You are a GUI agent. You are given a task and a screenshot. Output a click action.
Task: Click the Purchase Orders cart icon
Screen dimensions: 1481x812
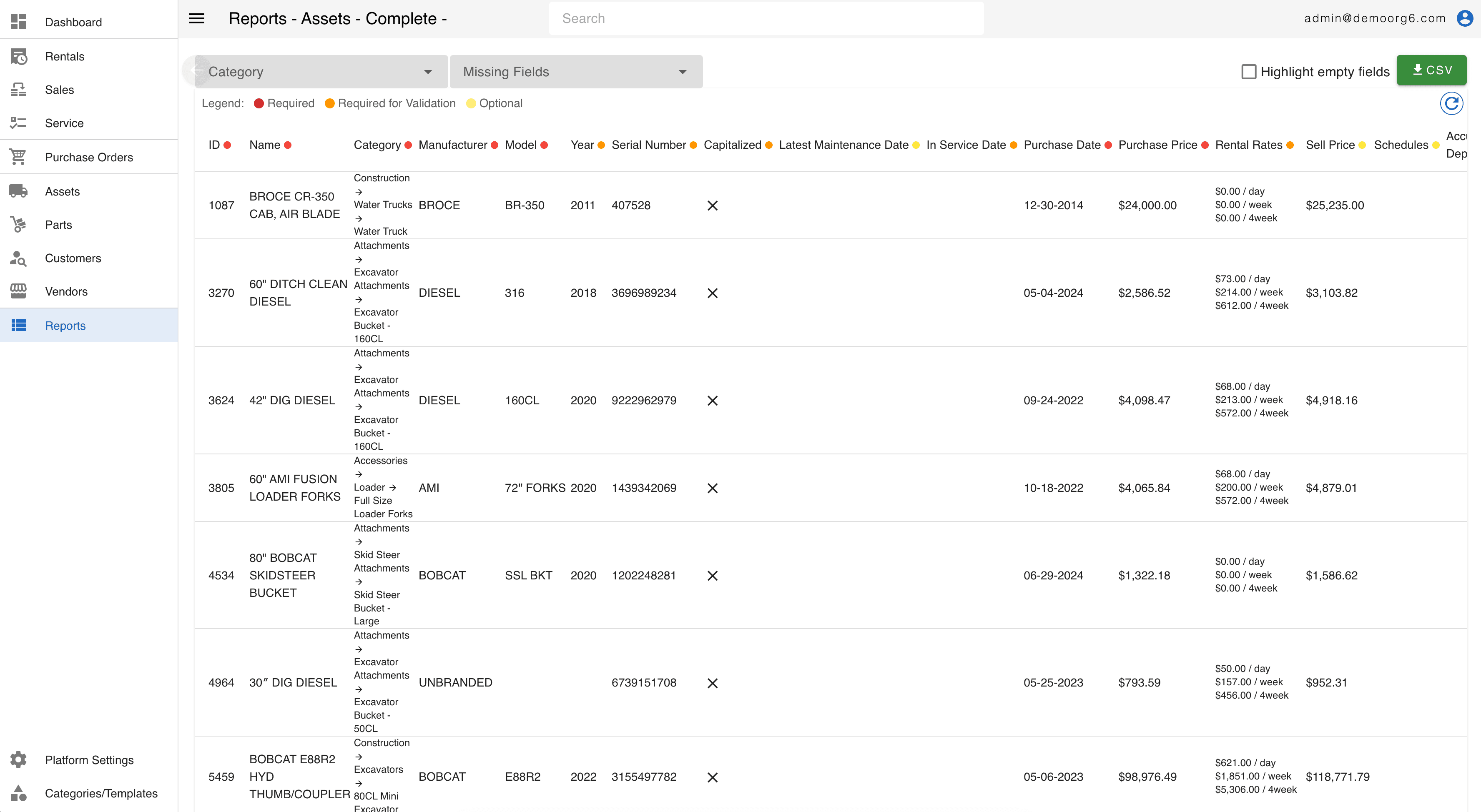tap(18, 157)
